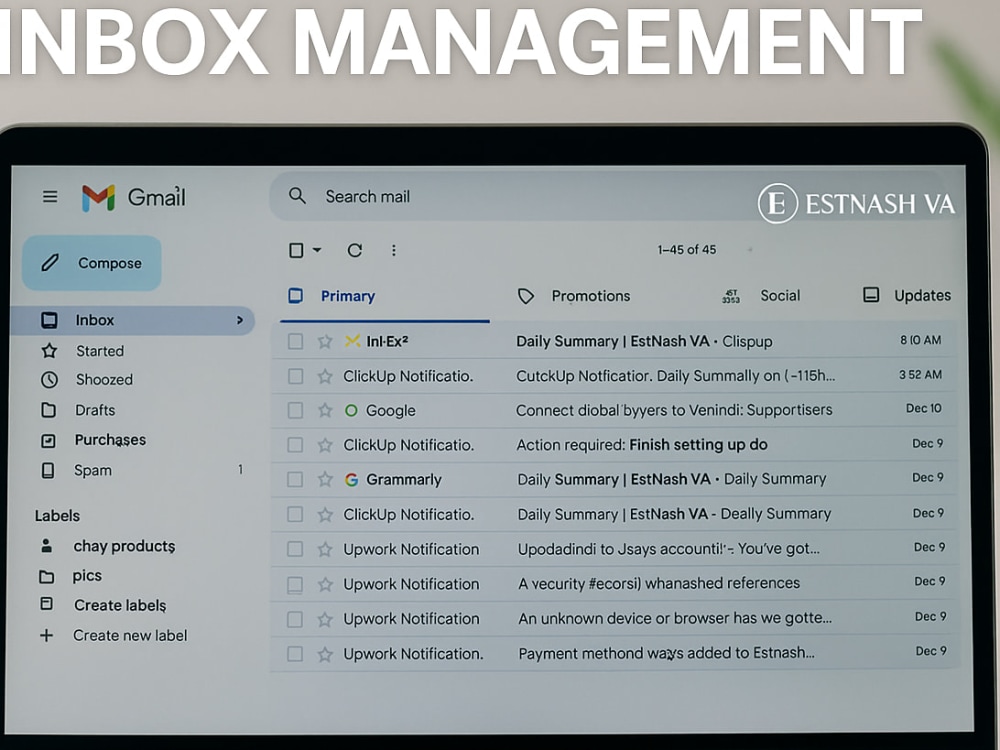The width and height of the screenshot is (1000, 750).
Task: Star the Upodadindi Upwork email
Action: click(325, 549)
